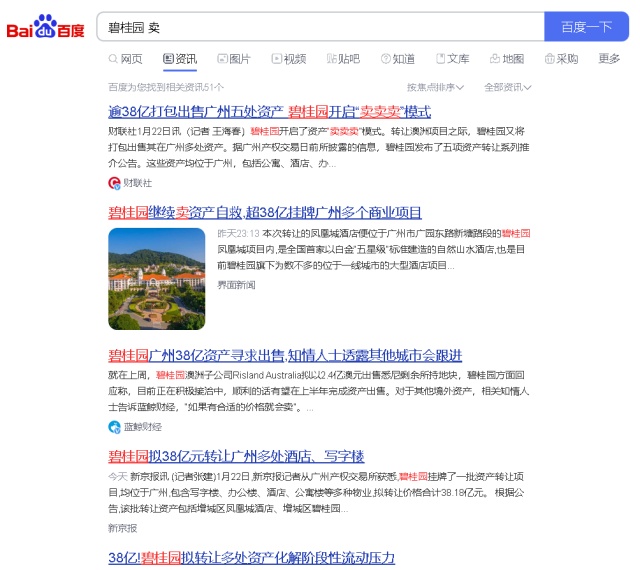
Task: Click the Baidu logo
Action: tap(45, 27)
